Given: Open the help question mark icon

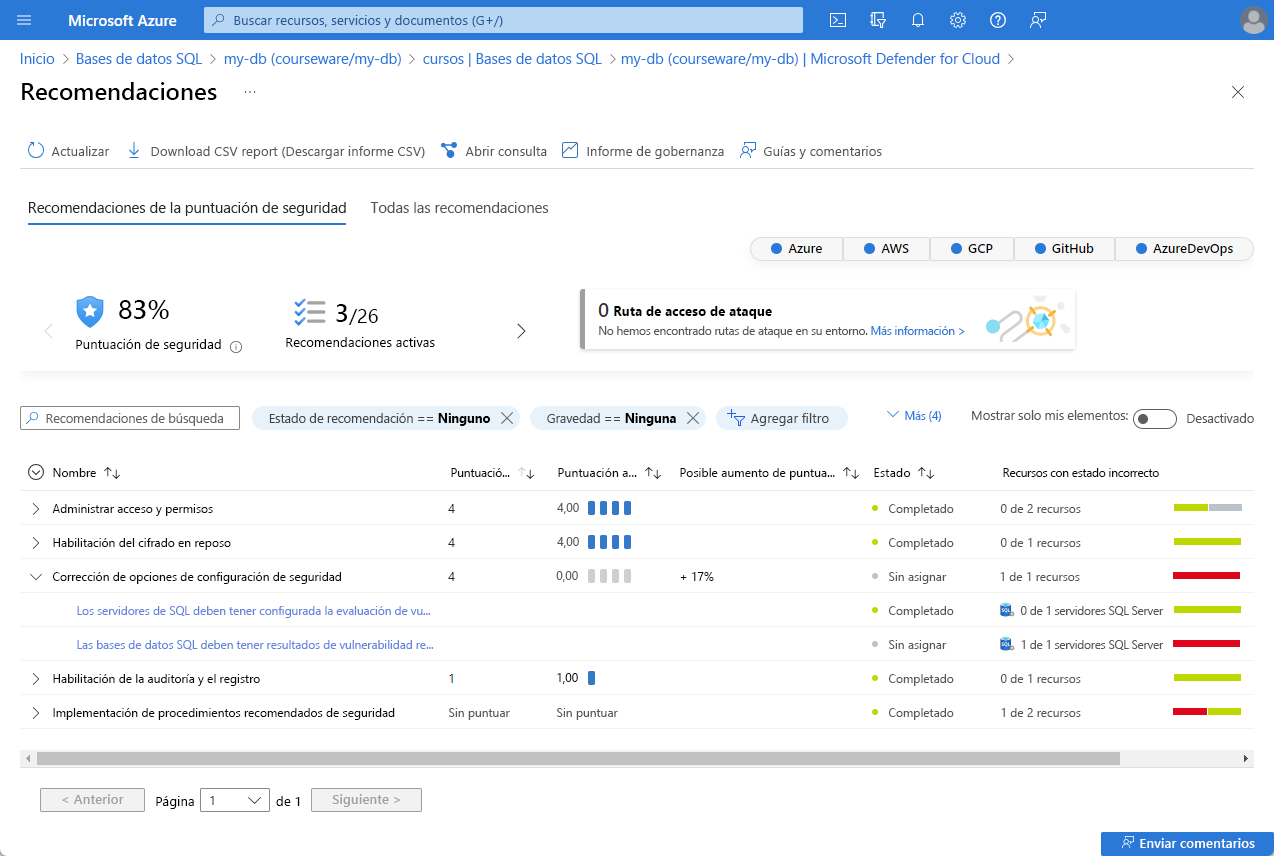Looking at the screenshot, I should click(x=997, y=20).
